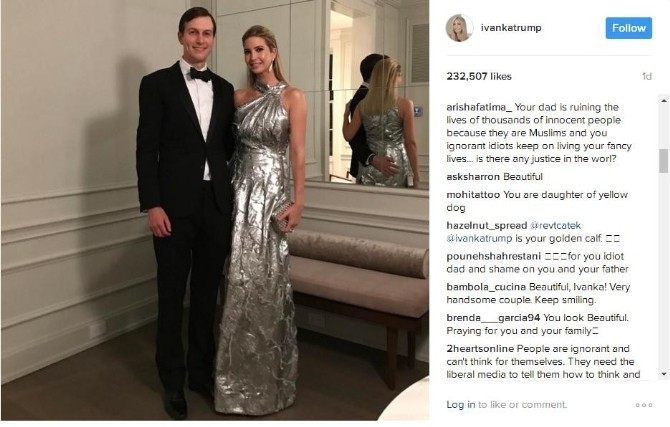The image size is (670, 427).
Task: Click the scroll up arrow in comments
Action: 664,101
